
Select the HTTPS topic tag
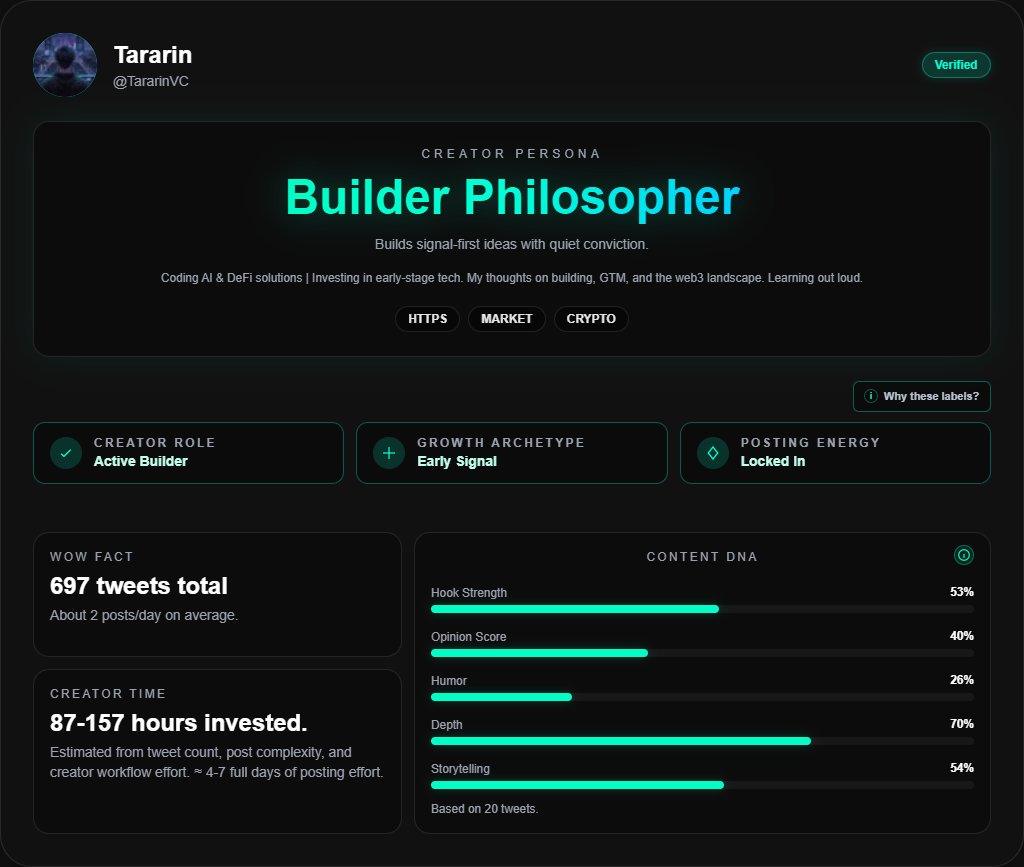click(428, 319)
